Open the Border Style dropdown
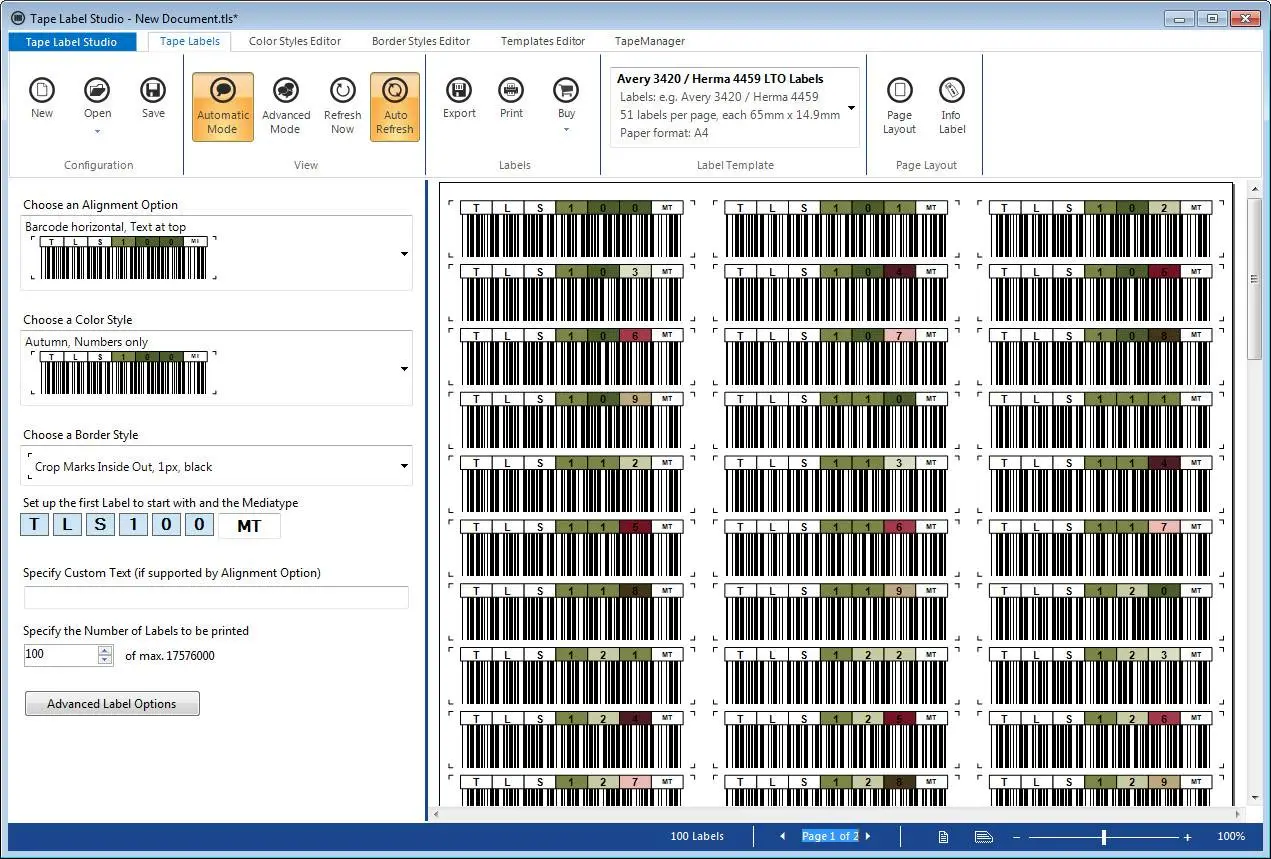The image size is (1271, 859). tap(404, 466)
